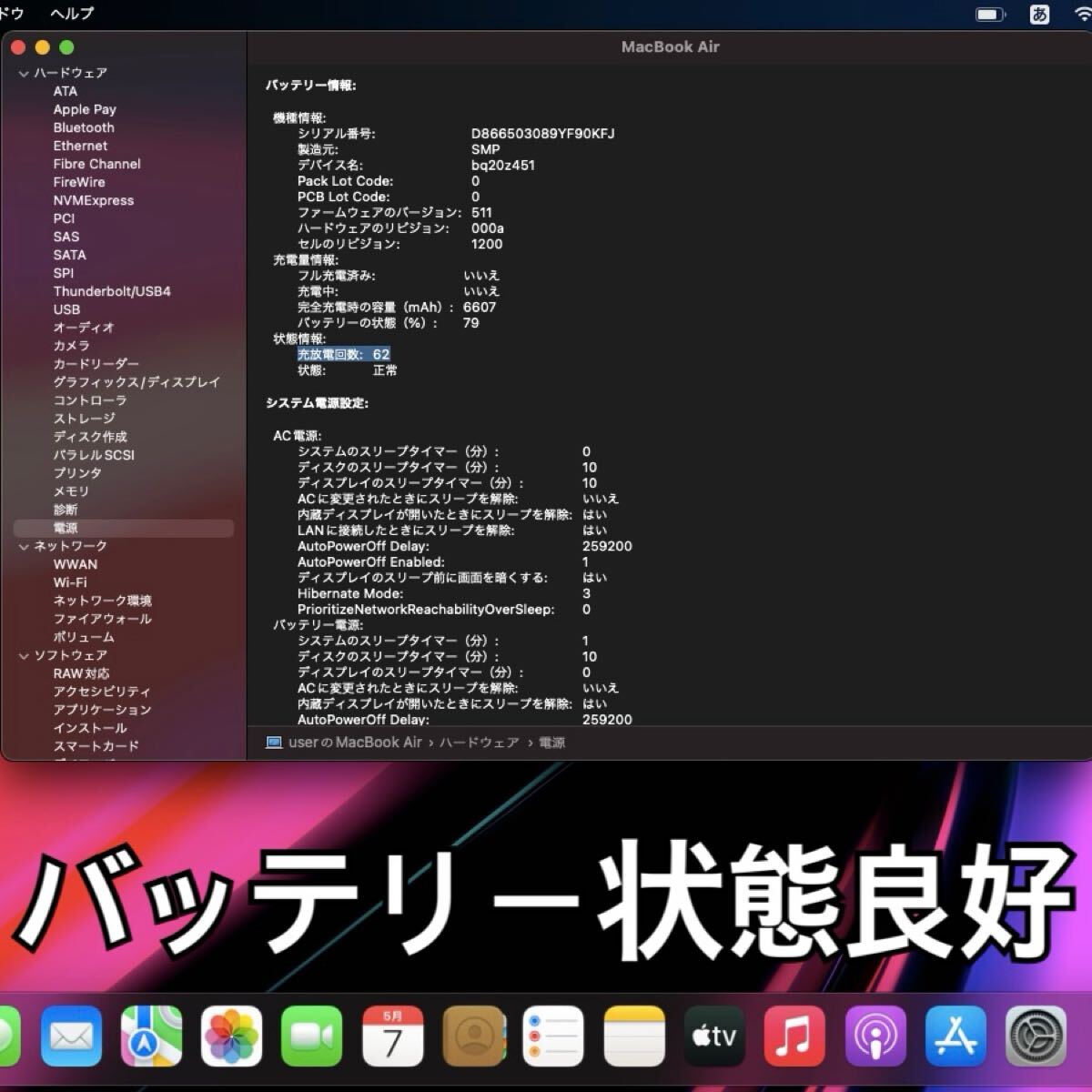Select Thunderbolt/USB4 entry

[x=112, y=291]
